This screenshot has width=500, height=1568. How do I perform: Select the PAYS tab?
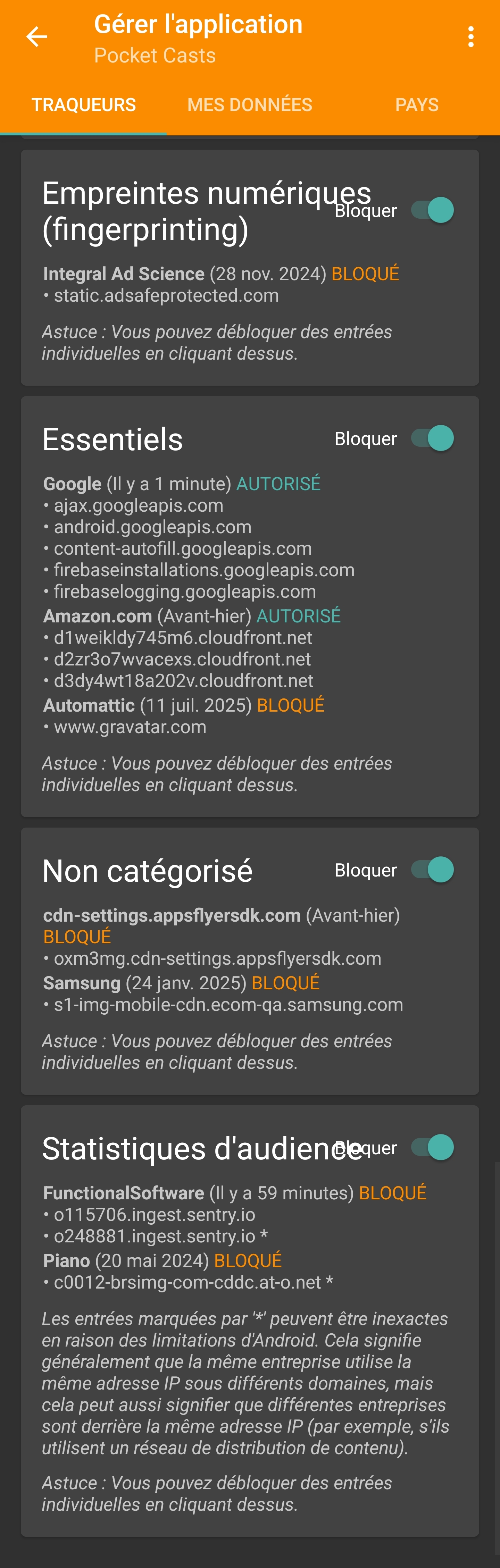pos(417,105)
